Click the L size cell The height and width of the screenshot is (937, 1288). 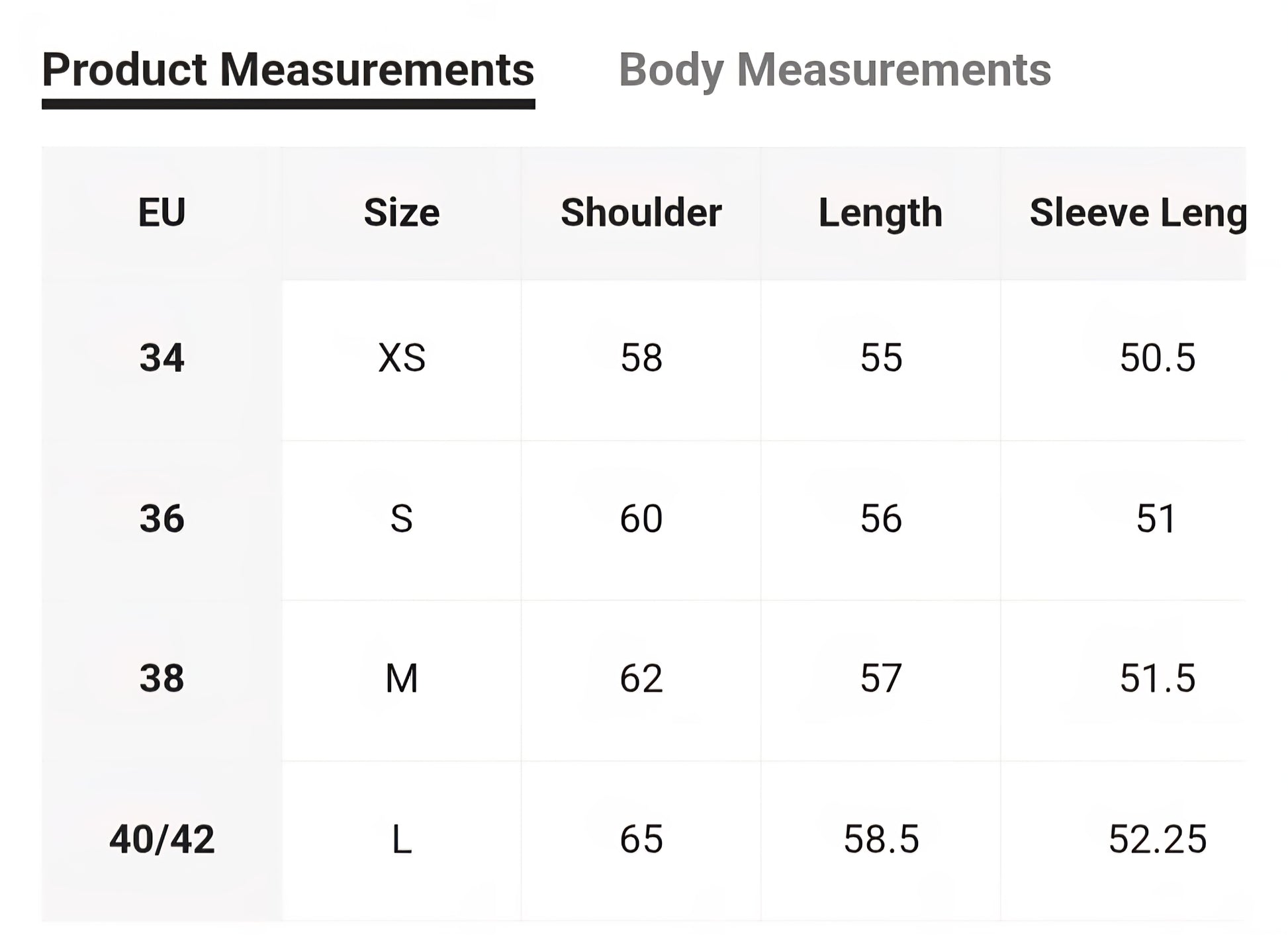[x=402, y=840]
